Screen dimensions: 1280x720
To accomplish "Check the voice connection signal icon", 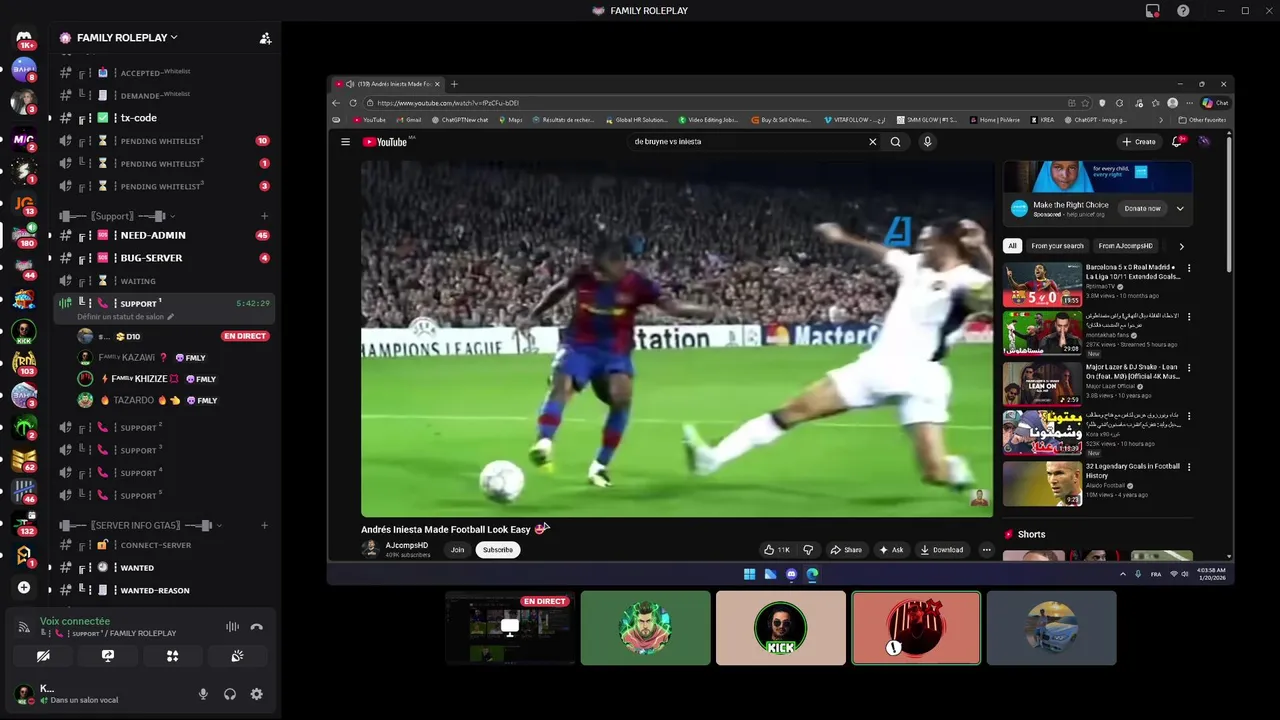I will [x=24, y=627].
